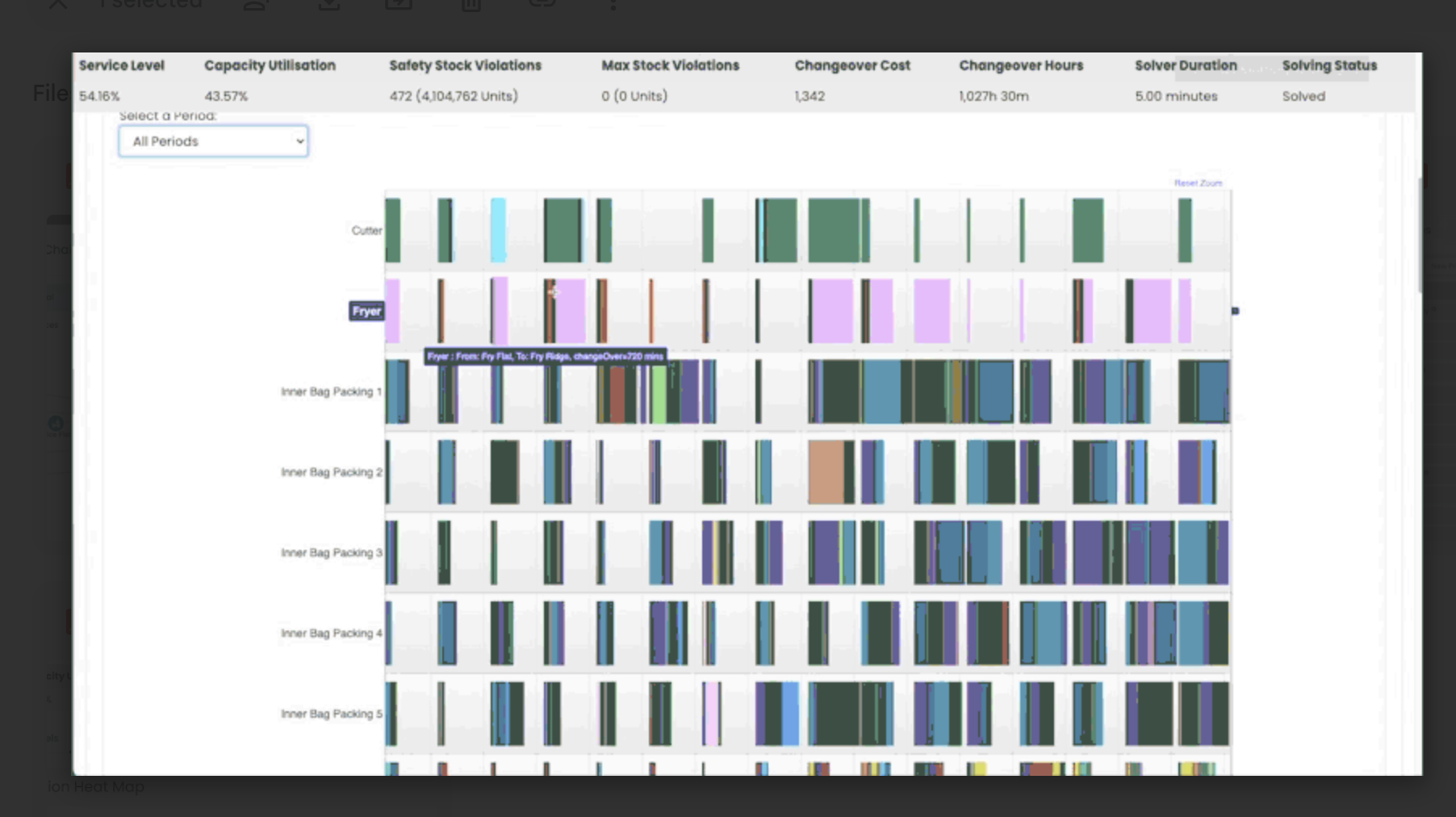Click the circular checkmark icon on the left edge
The height and width of the screenshot is (817, 1456).
(x=54, y=423)
